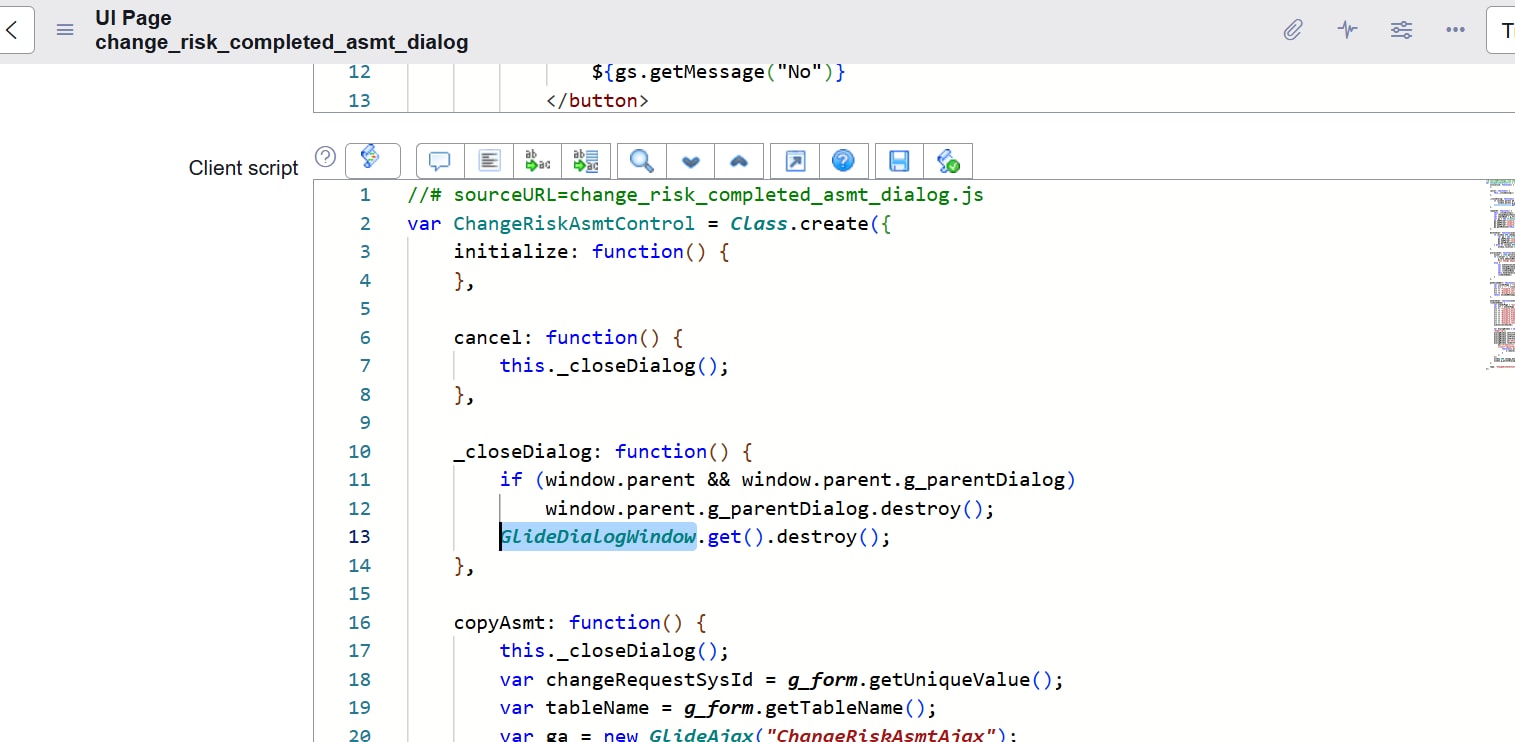Click the highlighted GlideDialogWindow text
The height and width of the screenshot is (742, 1515).
(x=598, y=537)
